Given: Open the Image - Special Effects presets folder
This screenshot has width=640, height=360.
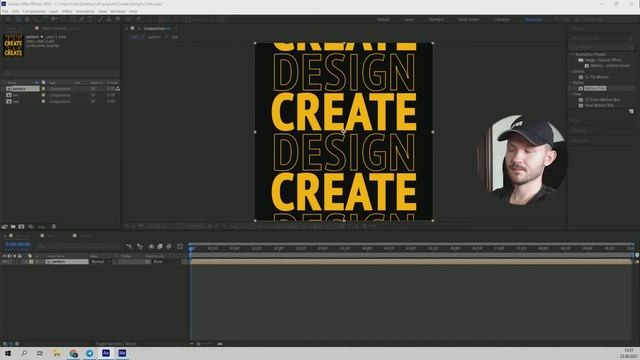Looking at the screenshot, I should [x=599, y=60].
